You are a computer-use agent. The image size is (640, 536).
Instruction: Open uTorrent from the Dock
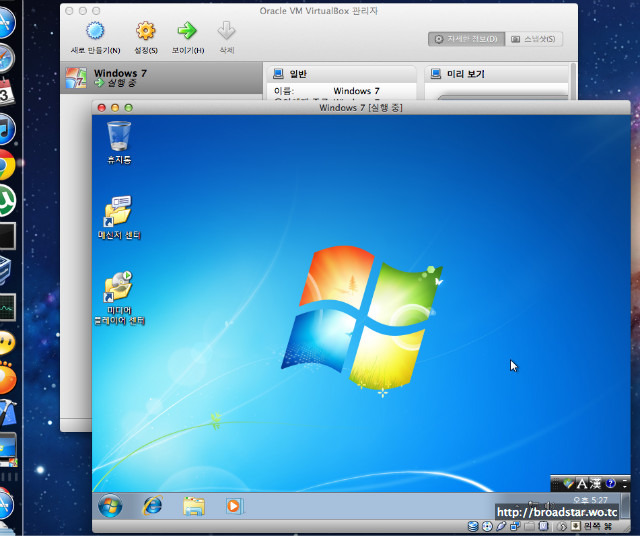click(x=6, y=200)
